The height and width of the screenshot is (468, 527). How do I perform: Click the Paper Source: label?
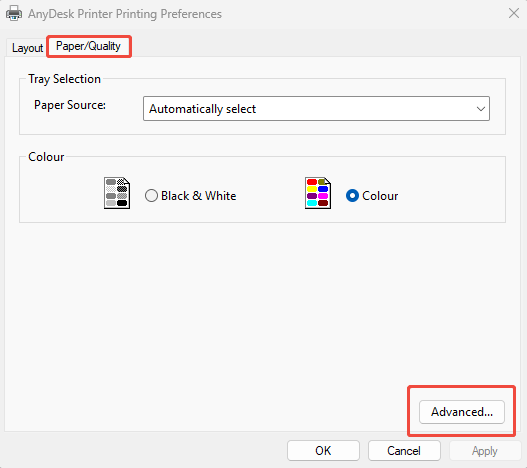click(x=70, y=105)
